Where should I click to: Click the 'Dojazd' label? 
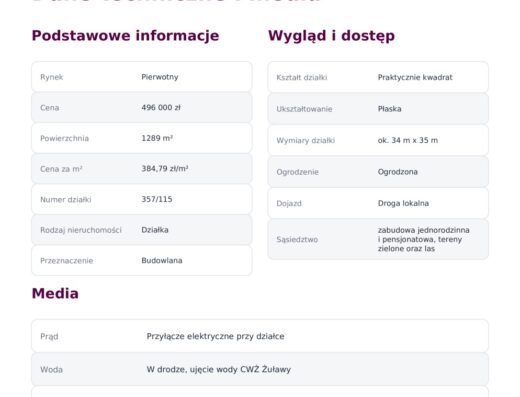289,204
